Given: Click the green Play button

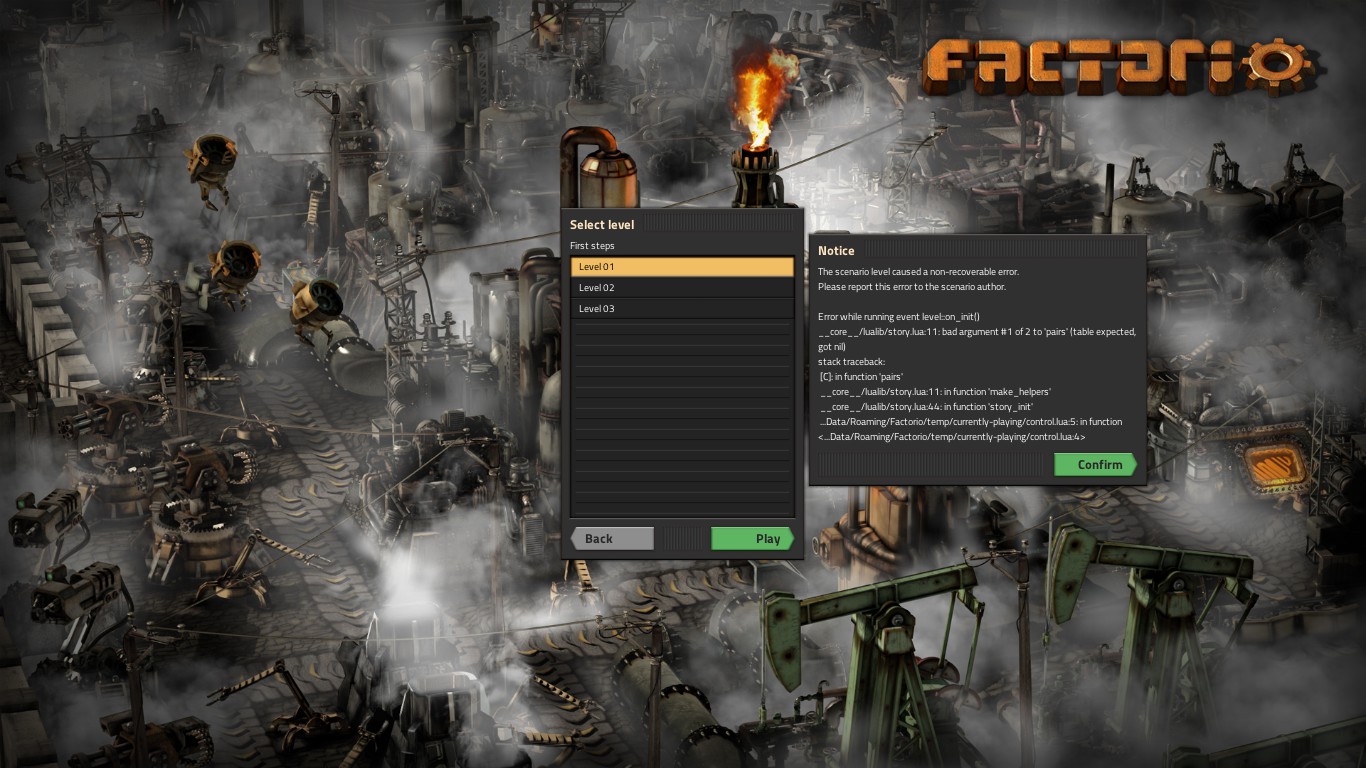Looking at the screenshot, I should click(753, 539).
